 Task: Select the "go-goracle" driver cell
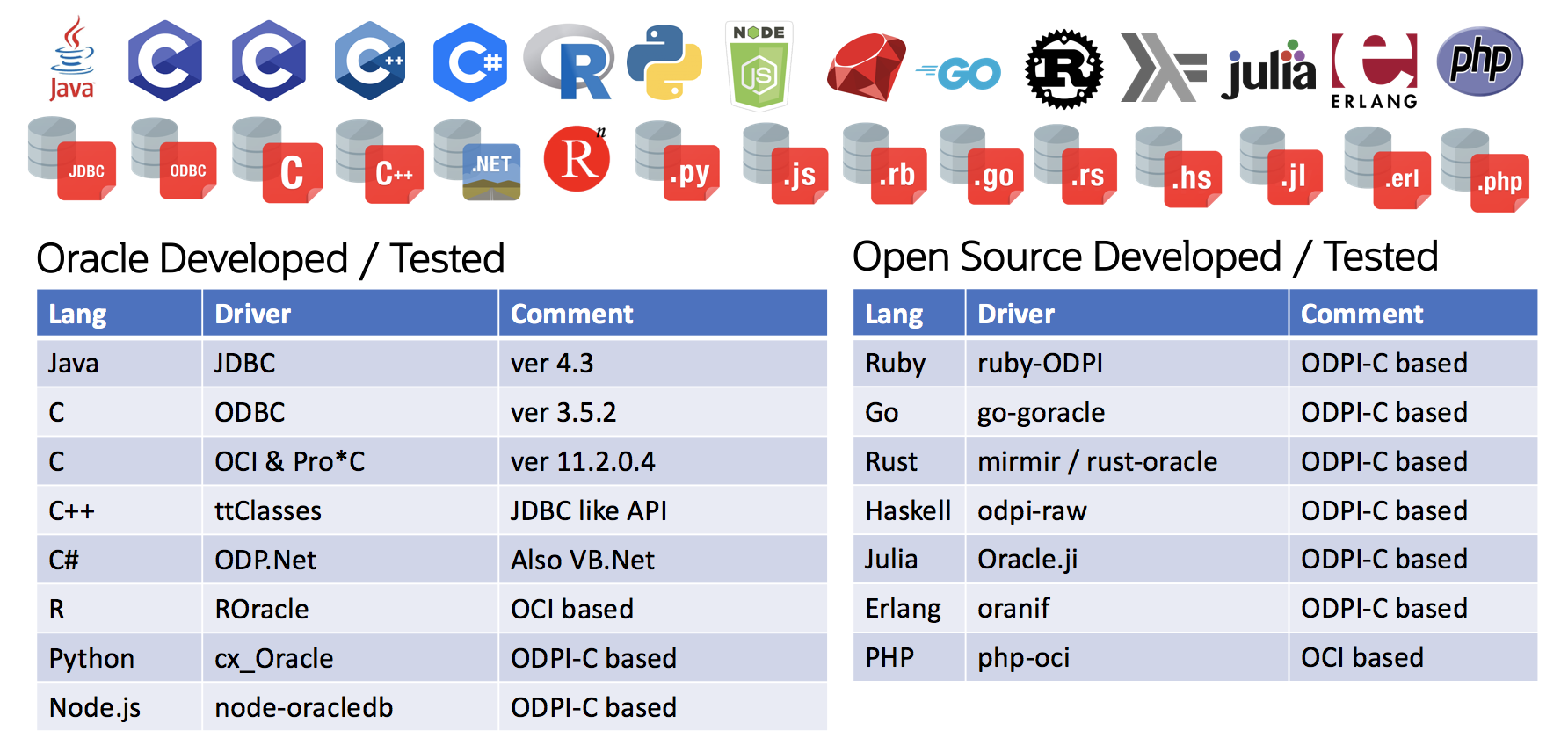(x=1128, y=412)
